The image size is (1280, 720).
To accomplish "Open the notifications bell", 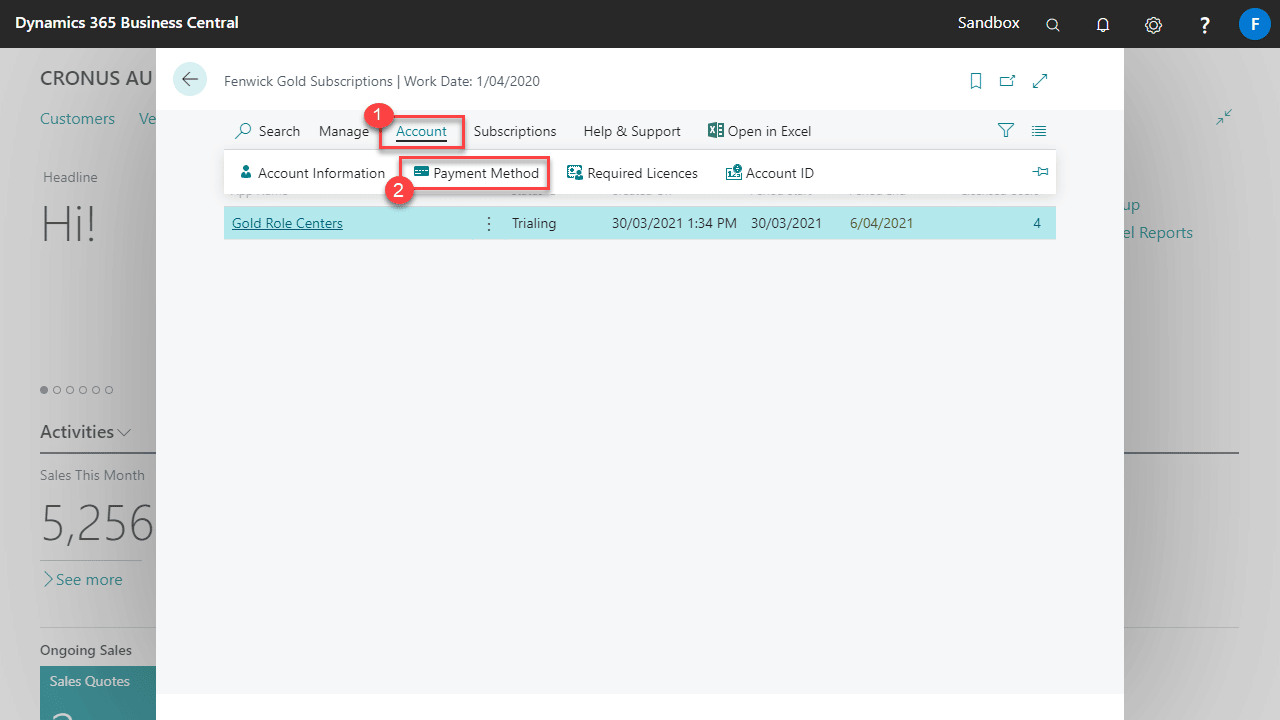I will click(x=1103, y=24).
